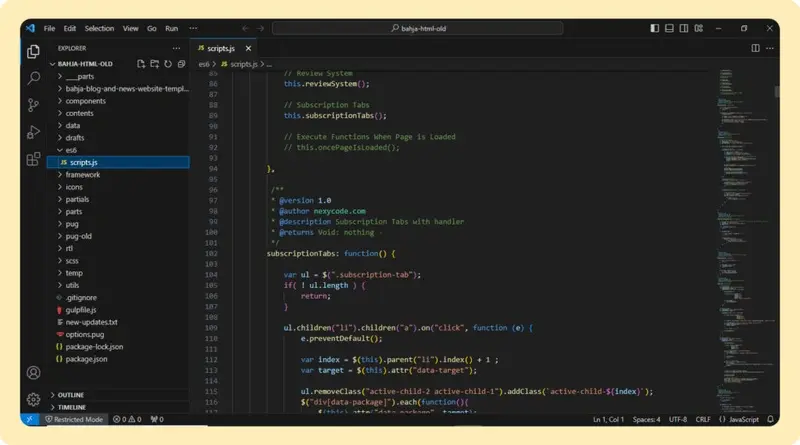Refresh the Explorer file tree
The height and width of the screenshot is (445, 800).
point(168,64)
